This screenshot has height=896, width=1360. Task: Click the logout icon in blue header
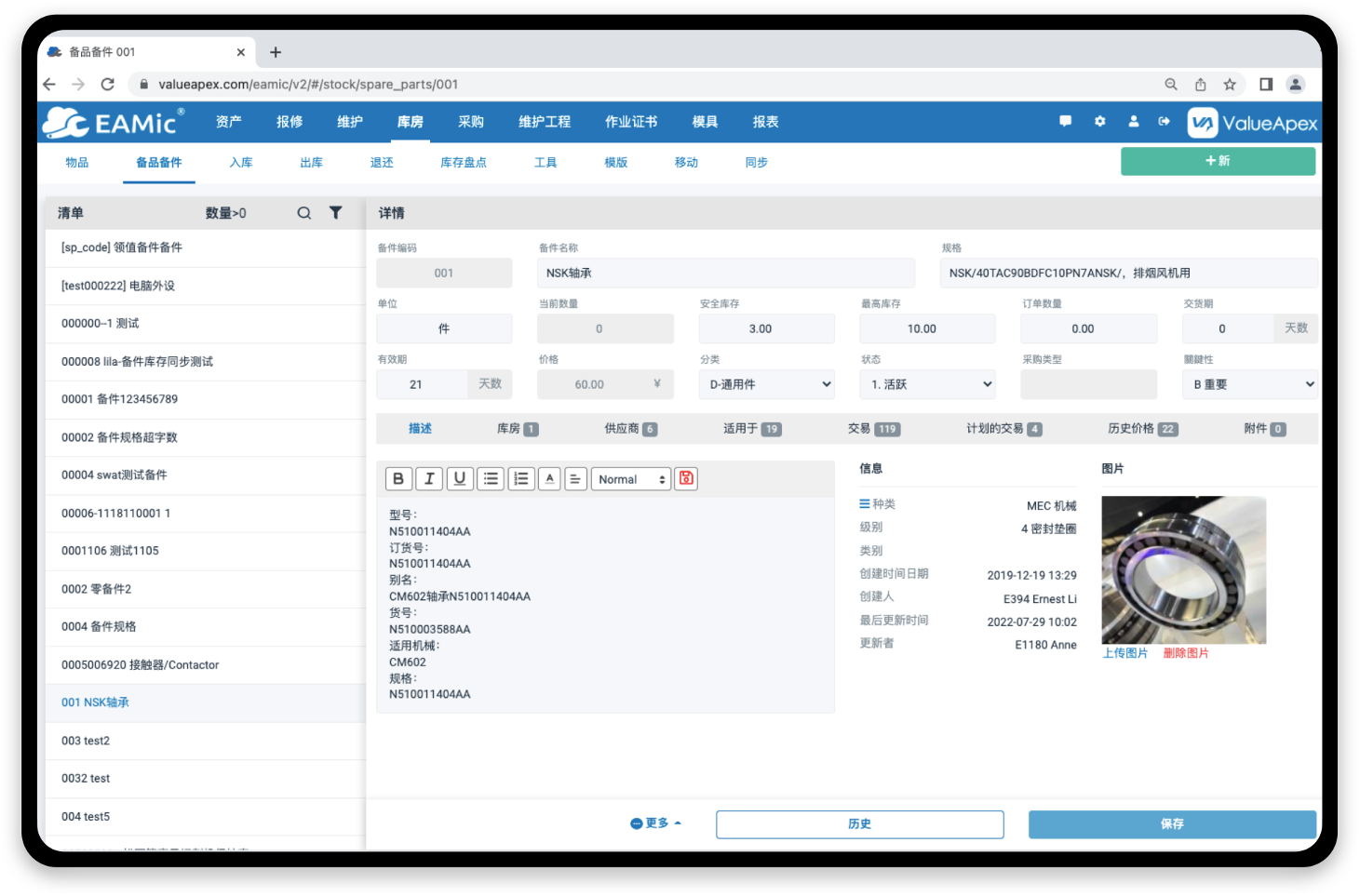pos(1164,121)
